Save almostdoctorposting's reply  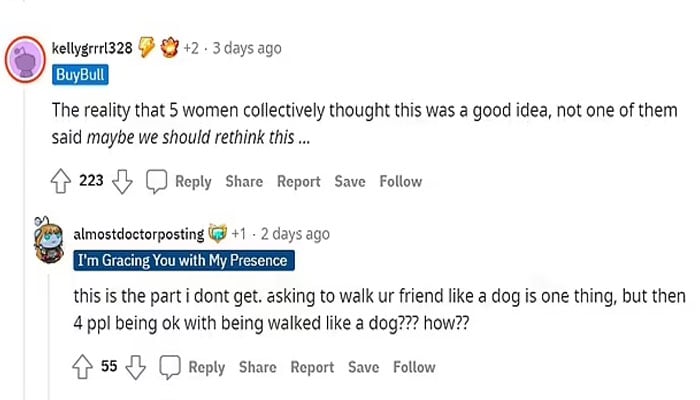363,367
